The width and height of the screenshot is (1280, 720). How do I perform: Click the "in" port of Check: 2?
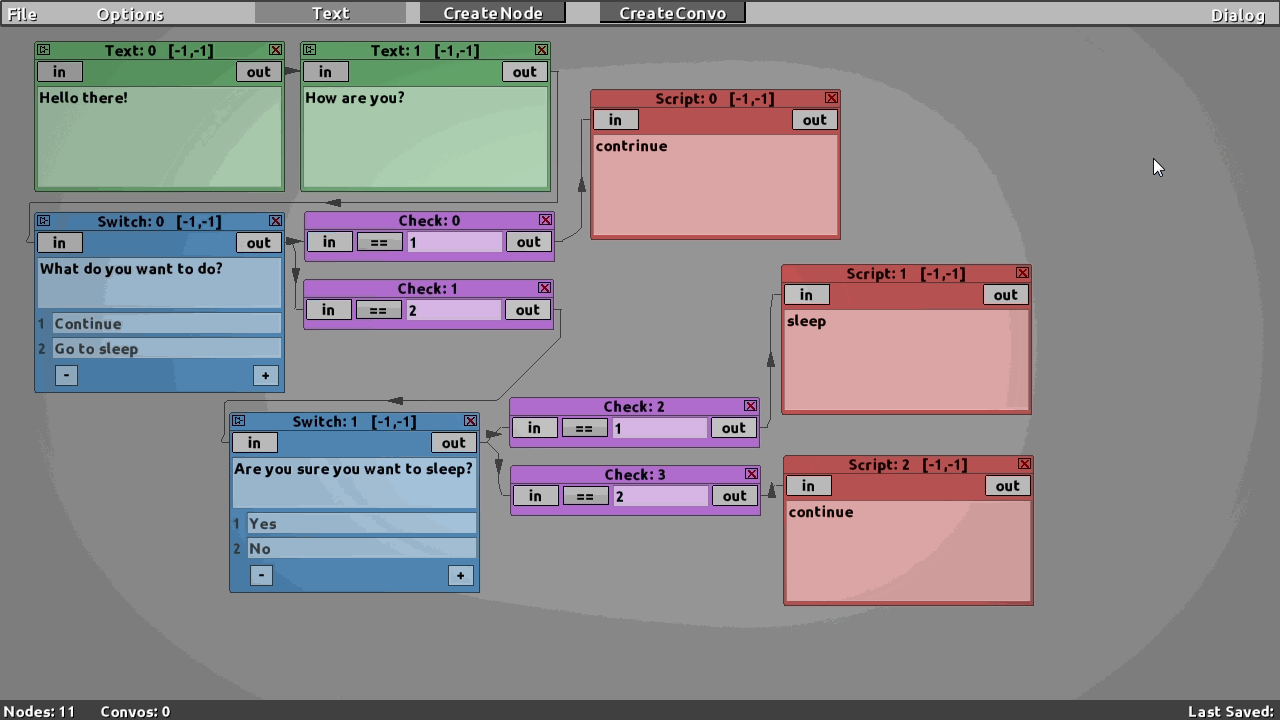pyautogui.click(x=534, y=427)
